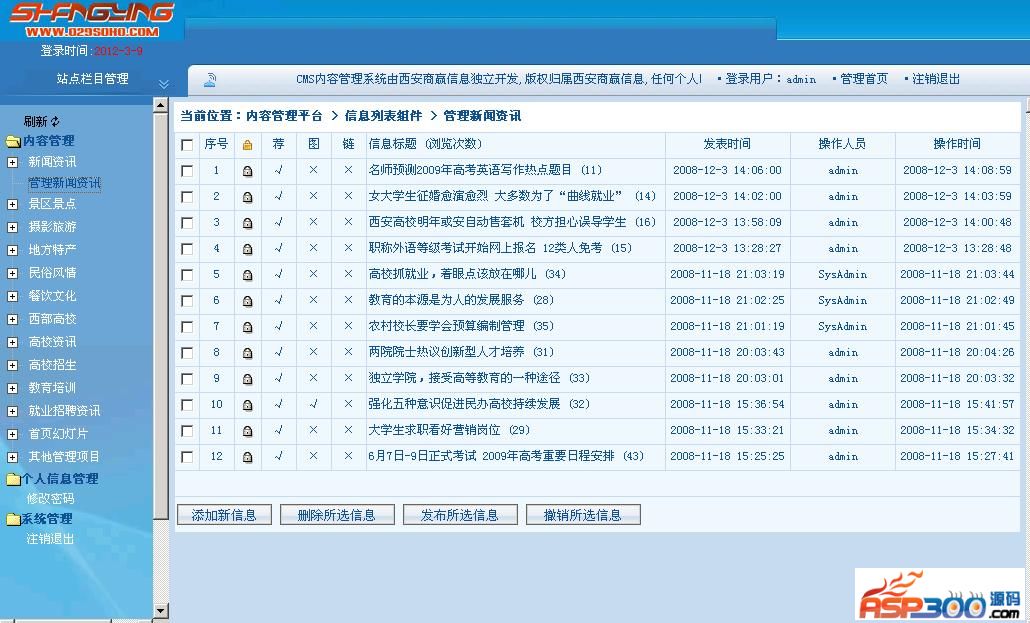The image size is (1030, 623).
Task: Check the checkbox for row 6
Action: pos(187,301)
